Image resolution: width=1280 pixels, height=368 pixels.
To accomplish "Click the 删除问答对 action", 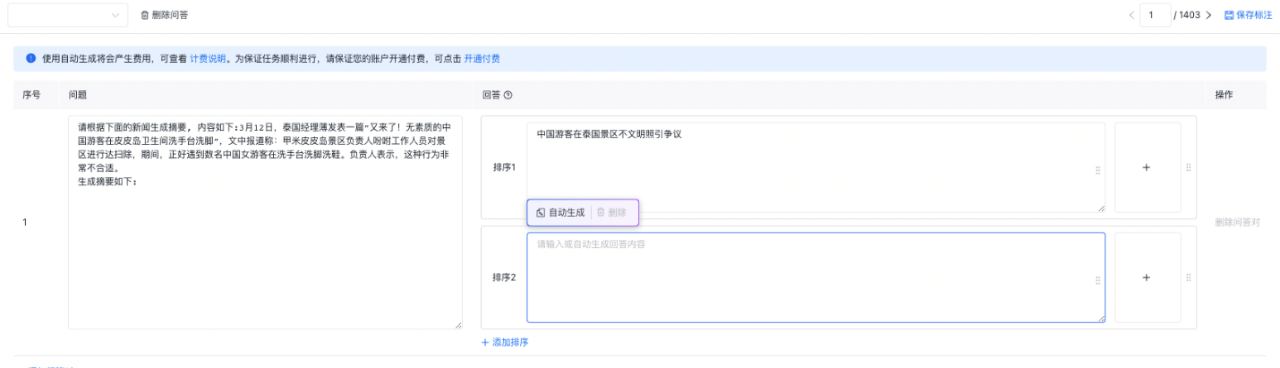I will (1237, 222).
